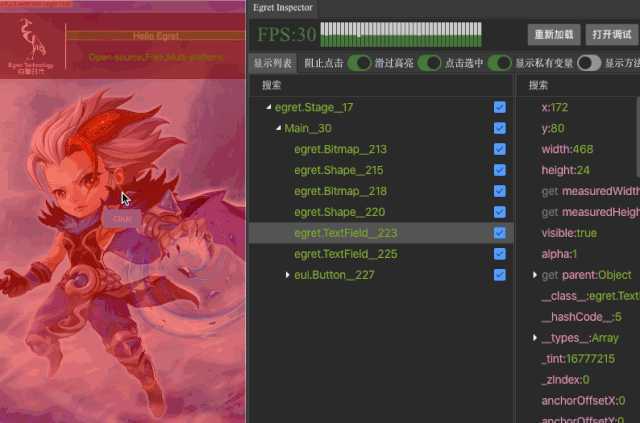Click the get measuredHeight property
640x423 pixels.
coord(591,212)
